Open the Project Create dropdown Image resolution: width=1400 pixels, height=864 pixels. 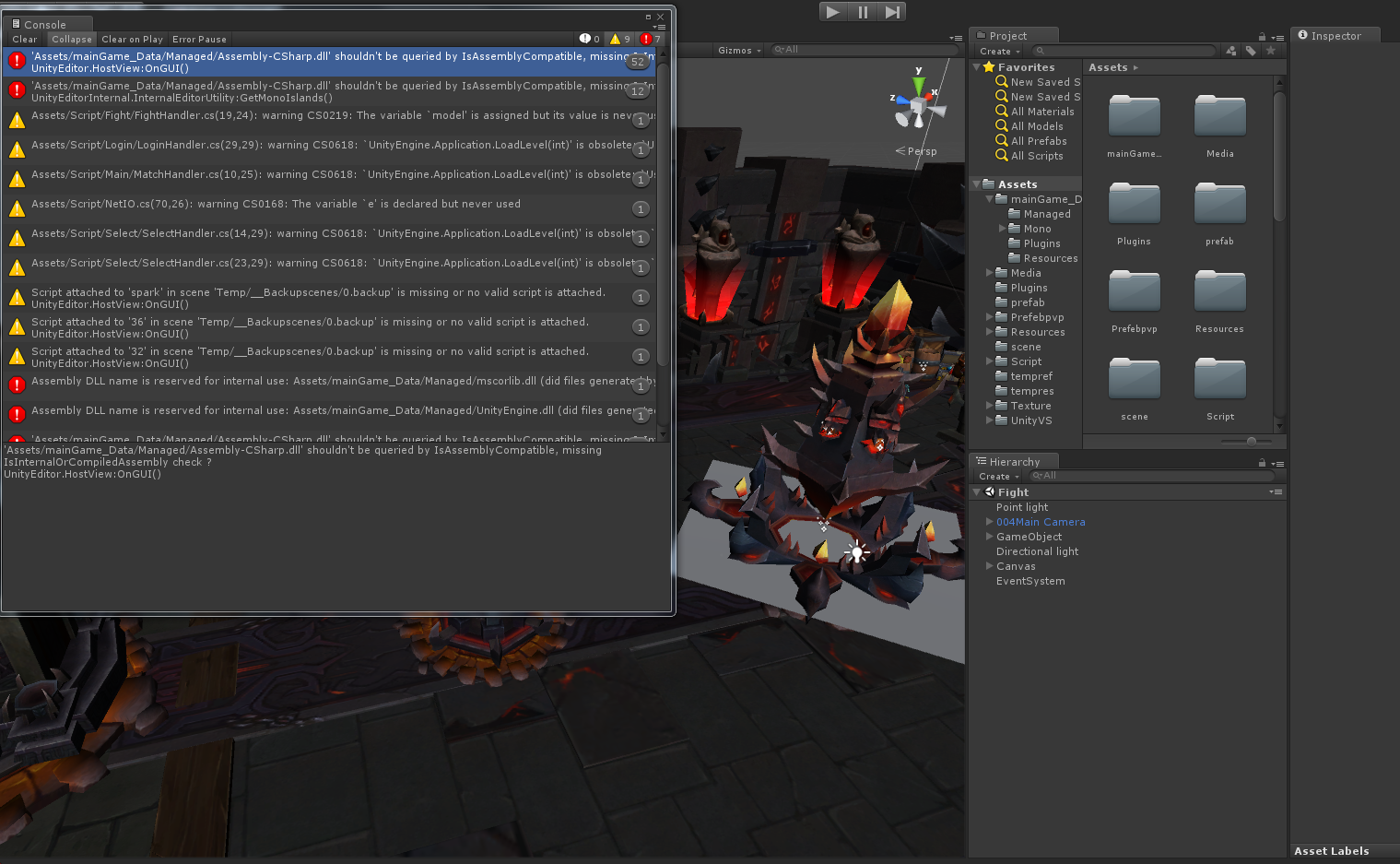(x=1000, y=51)
